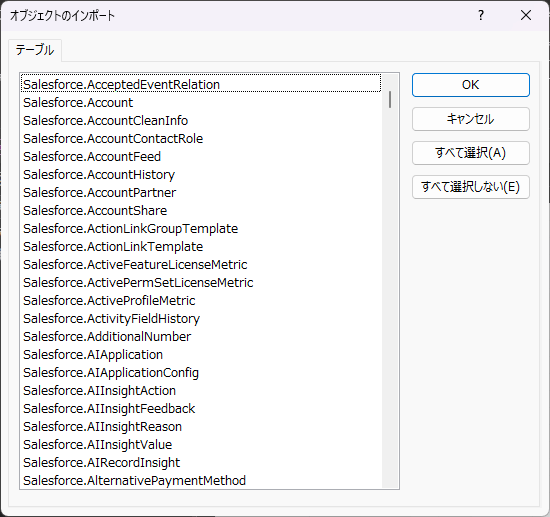Select Salesforce.AIApplicationConfig
The height and width of the screenshot is (517, 550).
pos(201,373)
